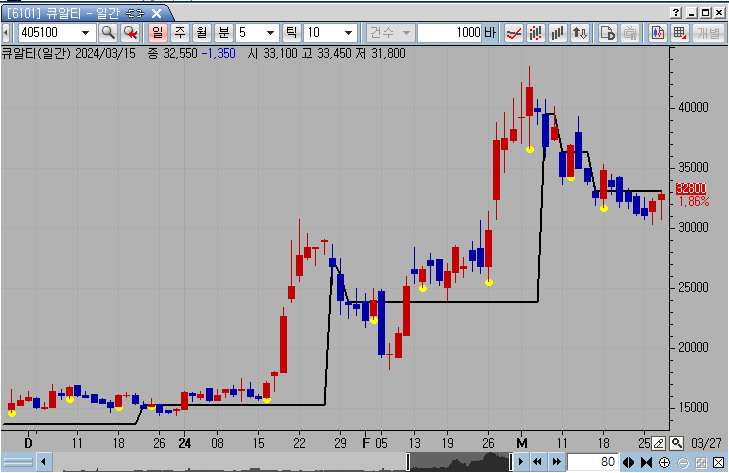Expand the tick interval dropdown showing 10
Image resolution: width=729 pixels, height=473 pixels.
[346, 33]
